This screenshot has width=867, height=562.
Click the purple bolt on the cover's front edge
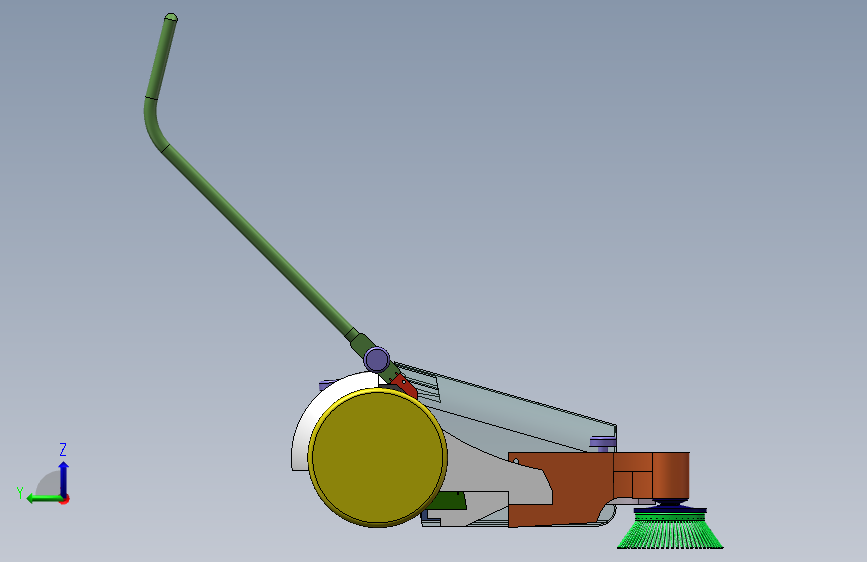[603, 441]
